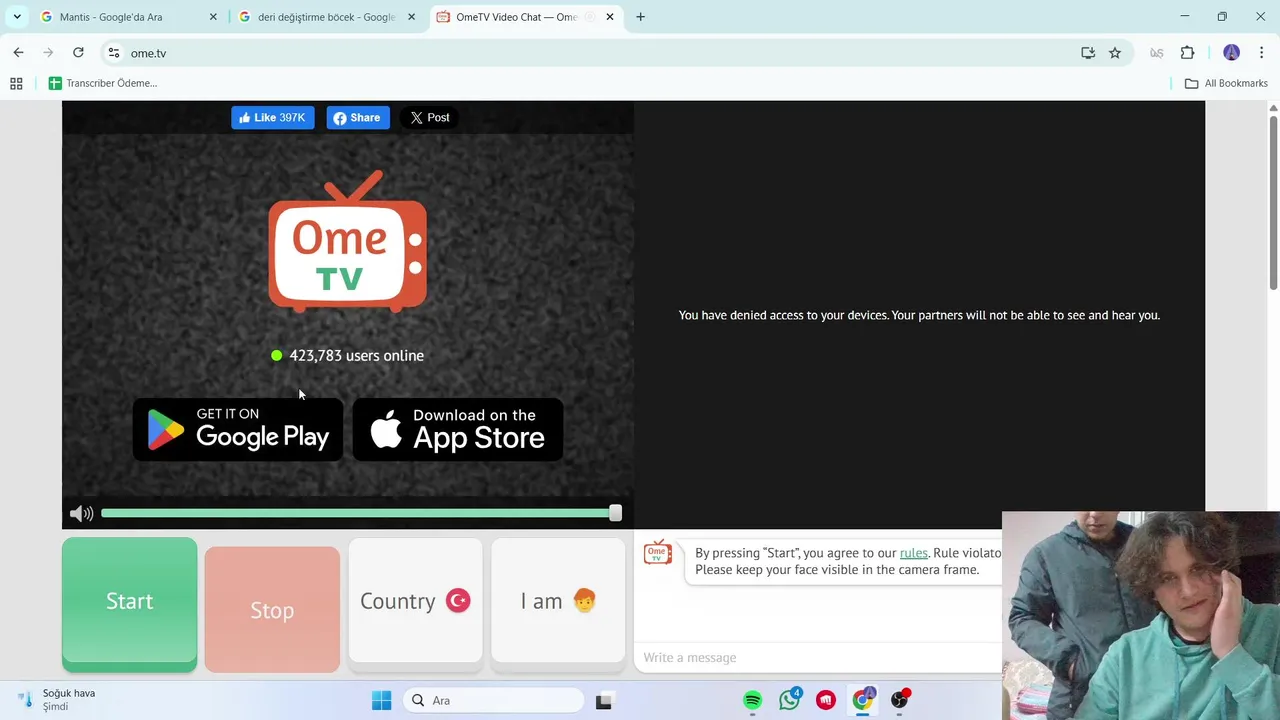Open Transcriber Ödeme bookmark

pyautogui.click(x=103, y=83)
